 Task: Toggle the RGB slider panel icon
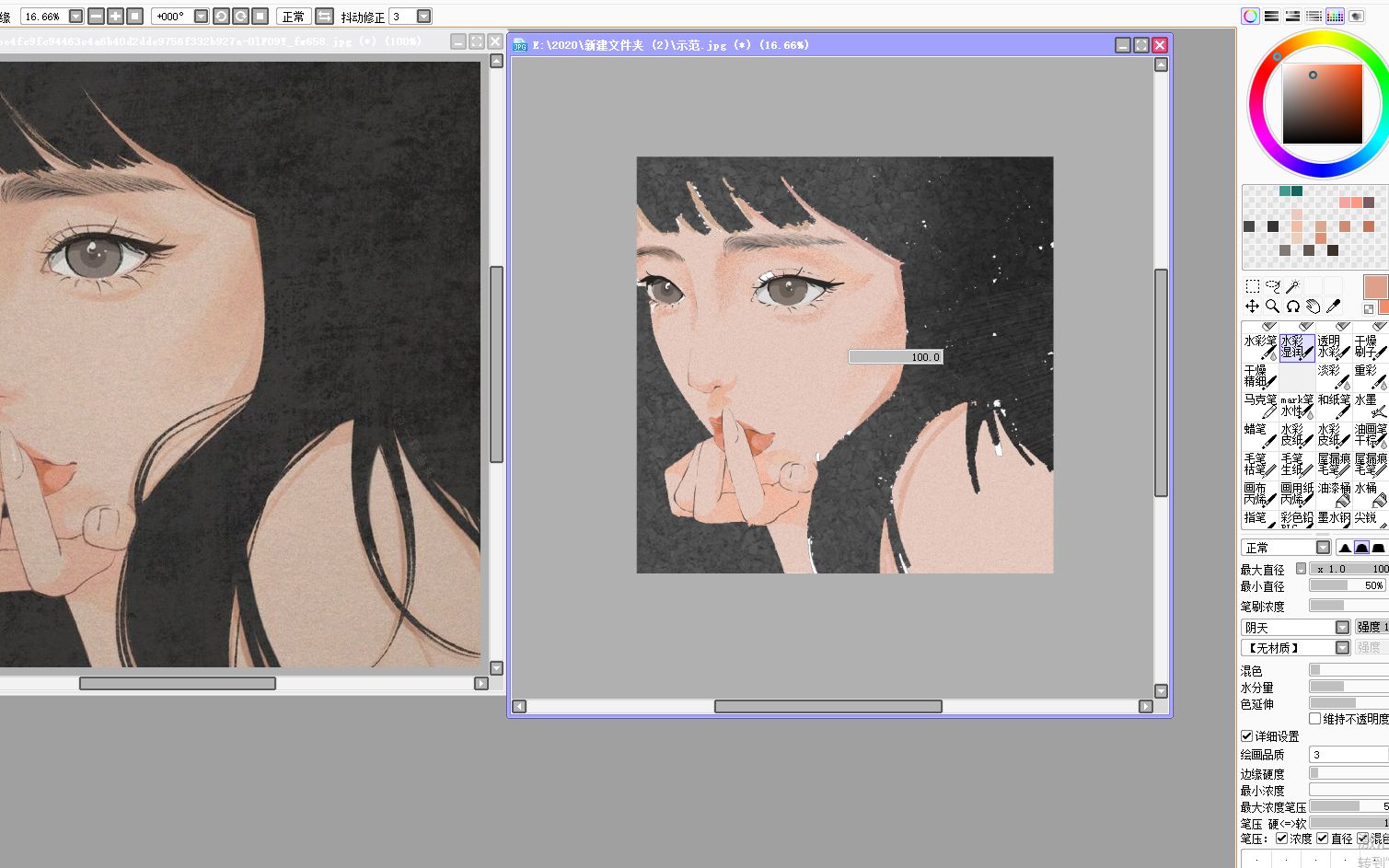1271,16
